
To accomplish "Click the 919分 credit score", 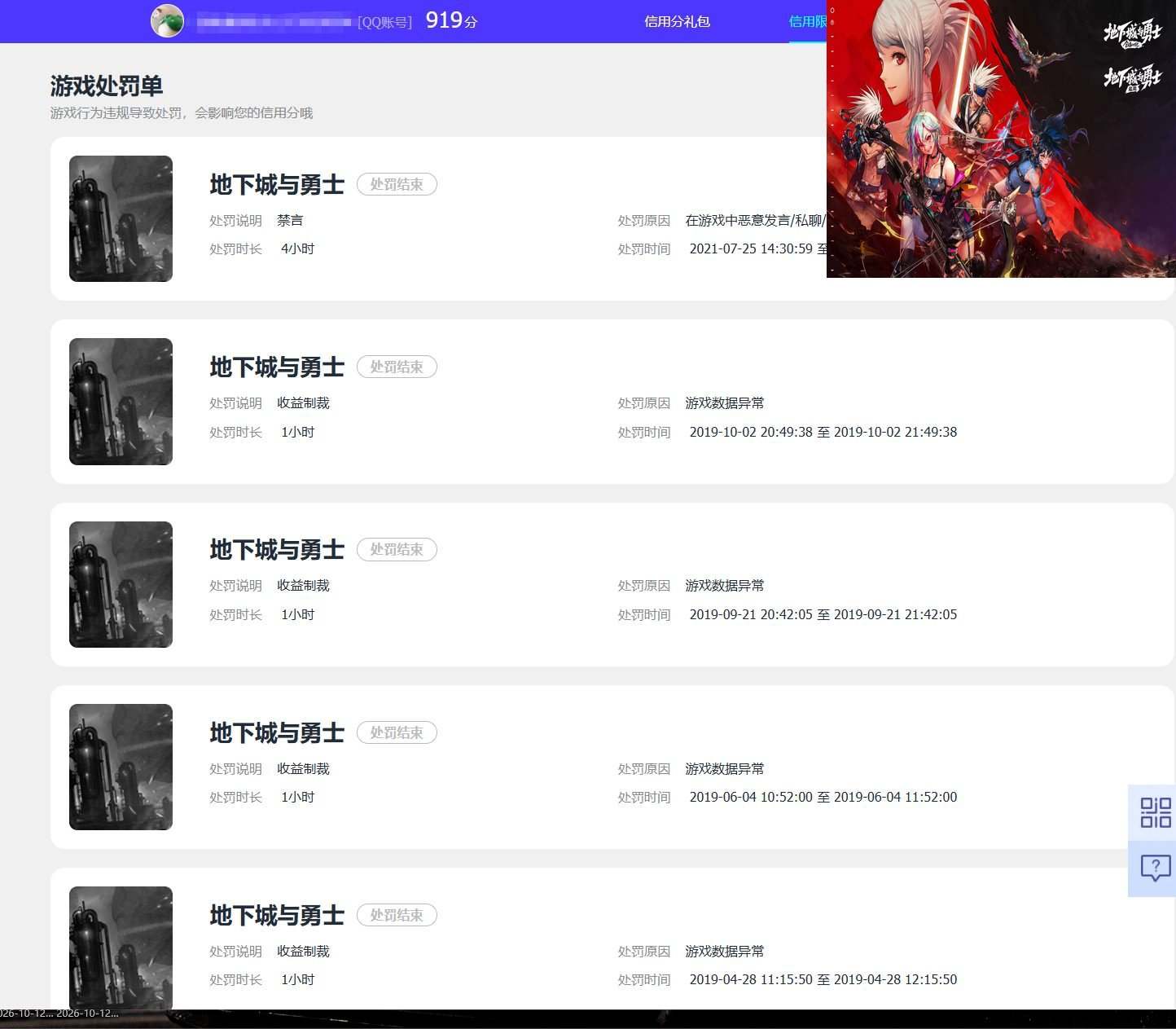I will pos(451,20).
